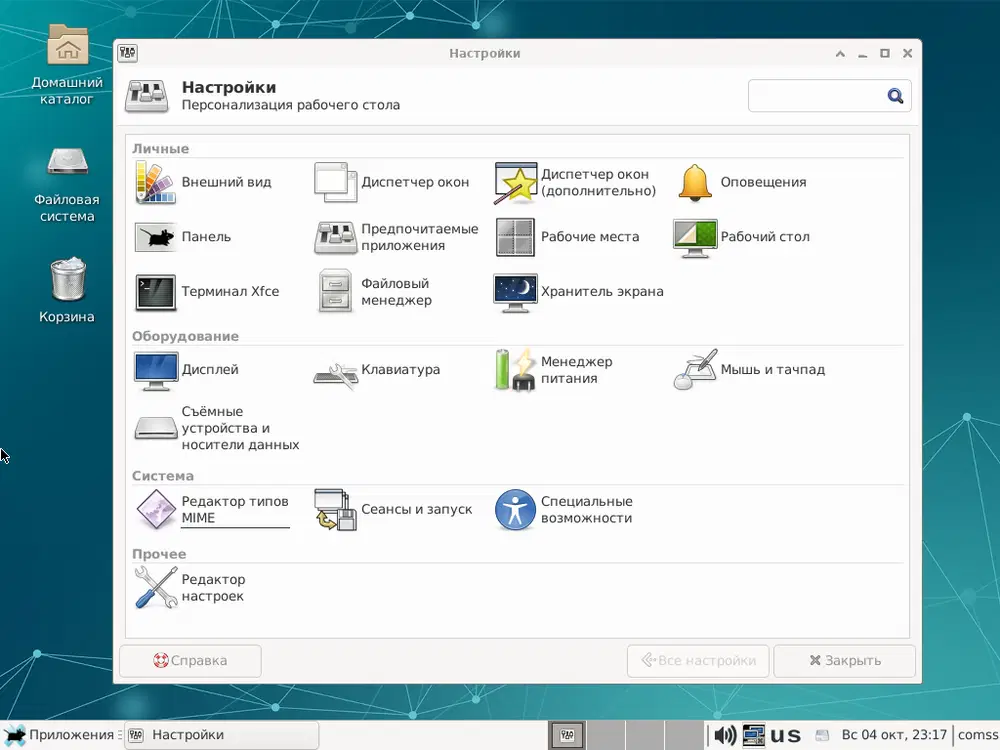Open Съёмные устройства и носители данных icon

click(x=155, y=428)
